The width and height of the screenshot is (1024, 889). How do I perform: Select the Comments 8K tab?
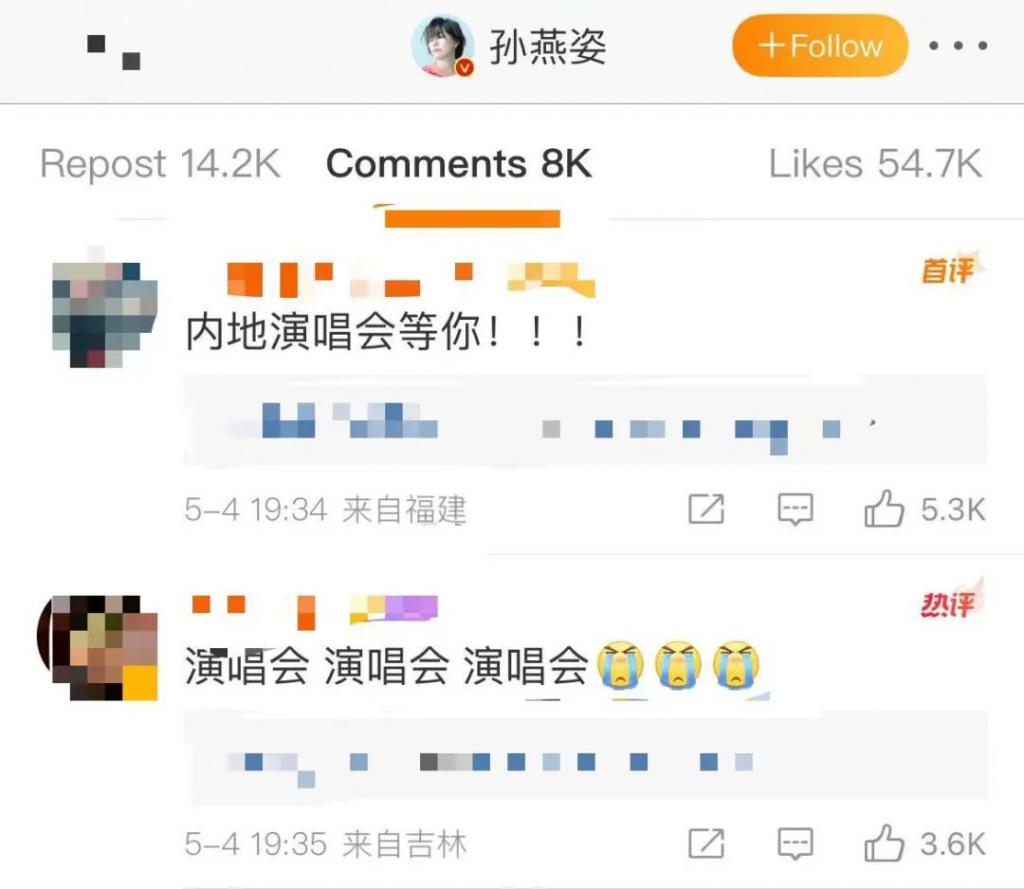(x=459, y=163)
